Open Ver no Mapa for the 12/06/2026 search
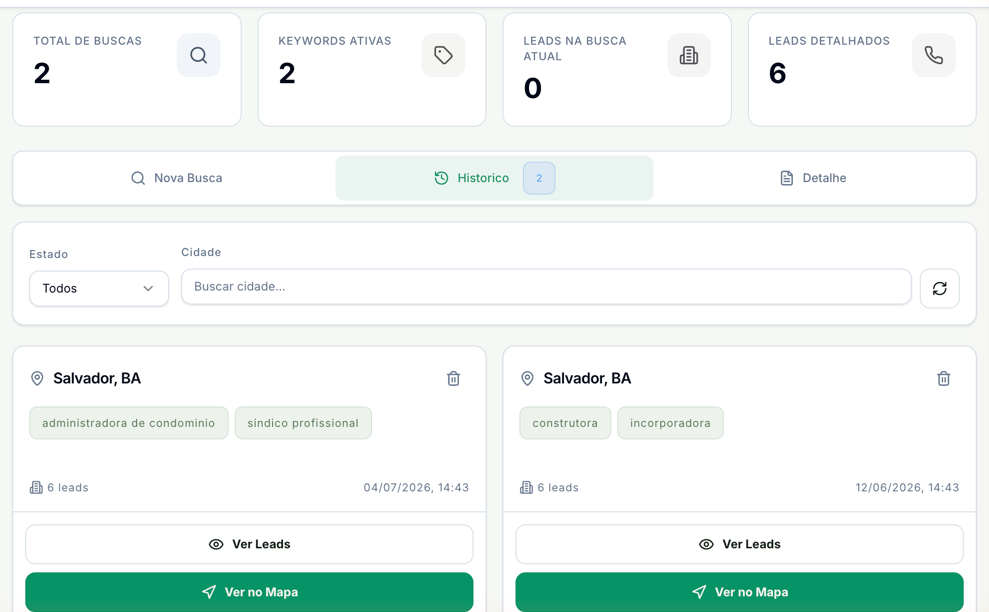 pos(739,592)
